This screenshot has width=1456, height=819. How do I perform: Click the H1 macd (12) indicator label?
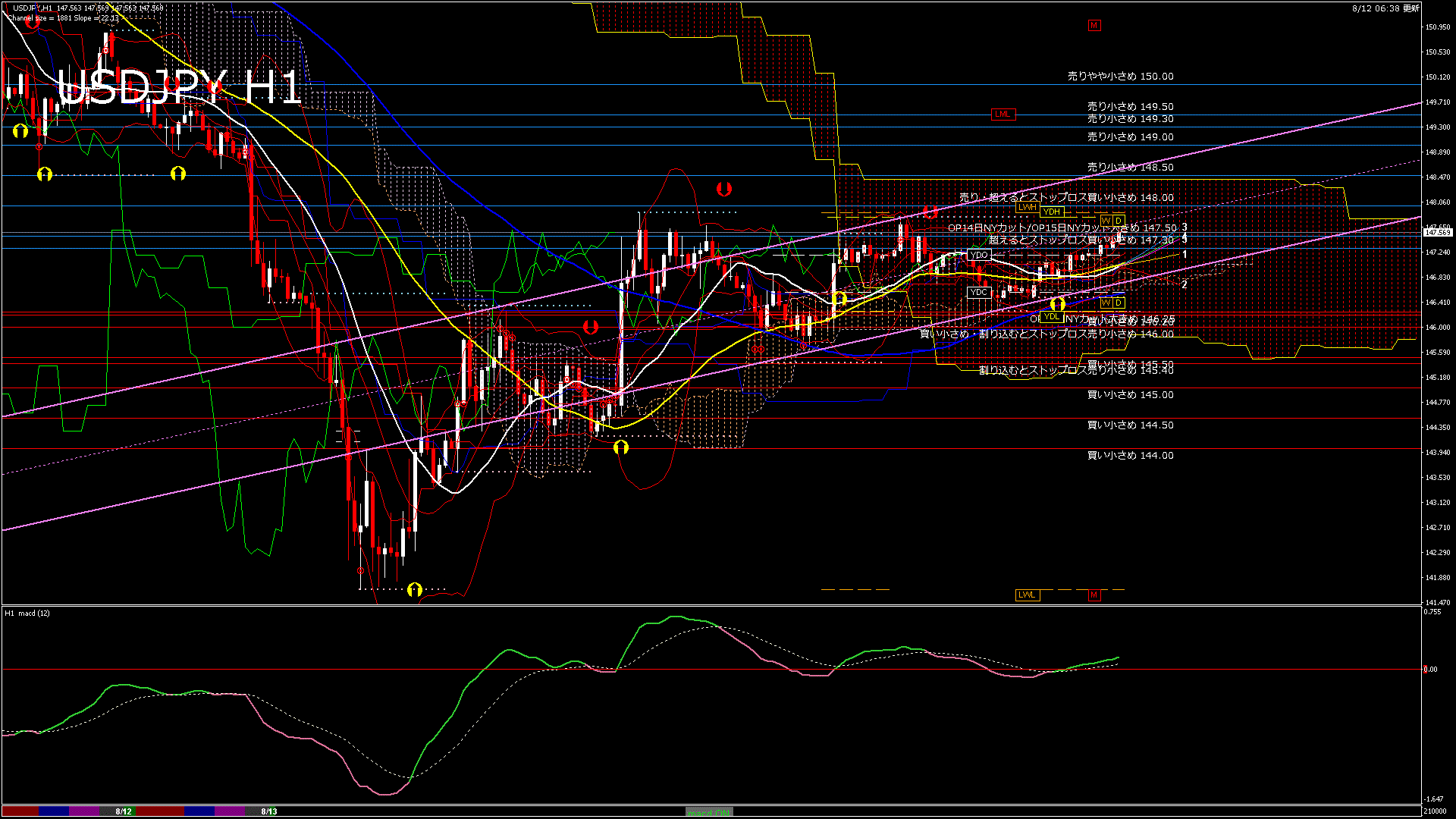(27, 613)
